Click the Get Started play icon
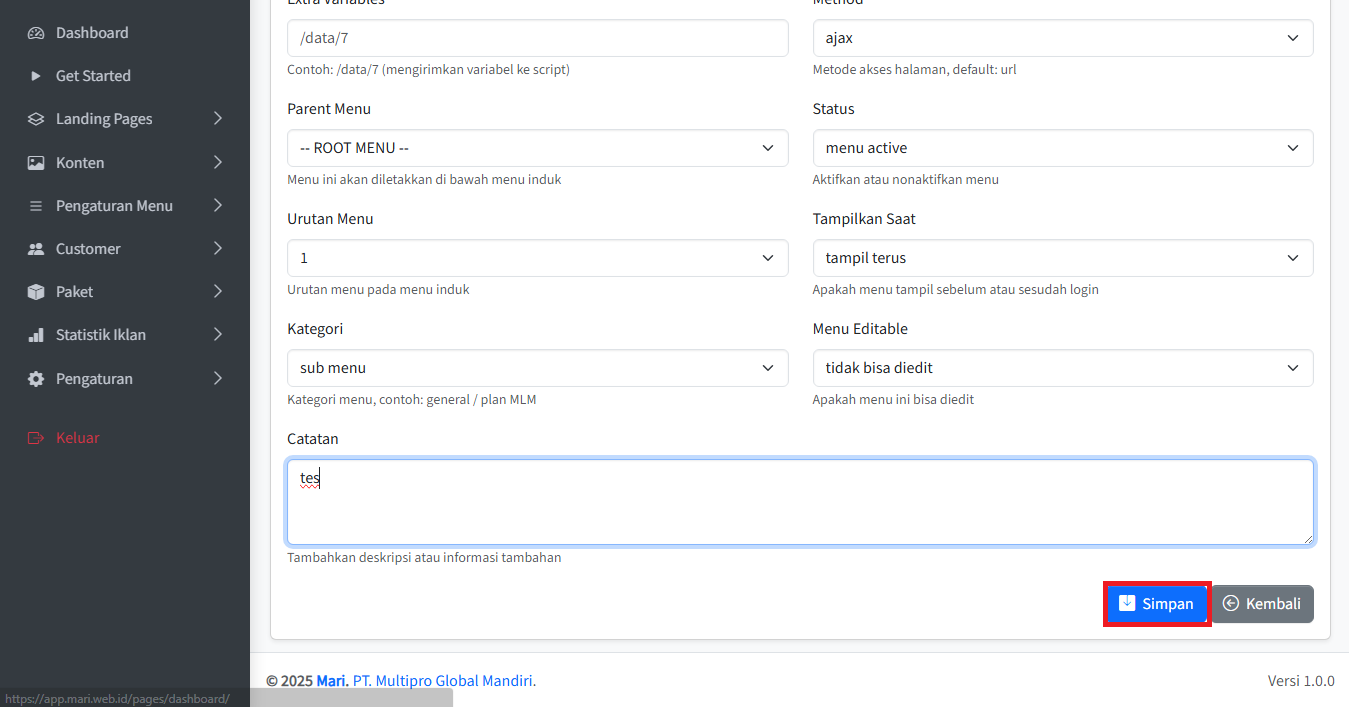The width and height of the screenshot is (1349, 707). (36, 76)
